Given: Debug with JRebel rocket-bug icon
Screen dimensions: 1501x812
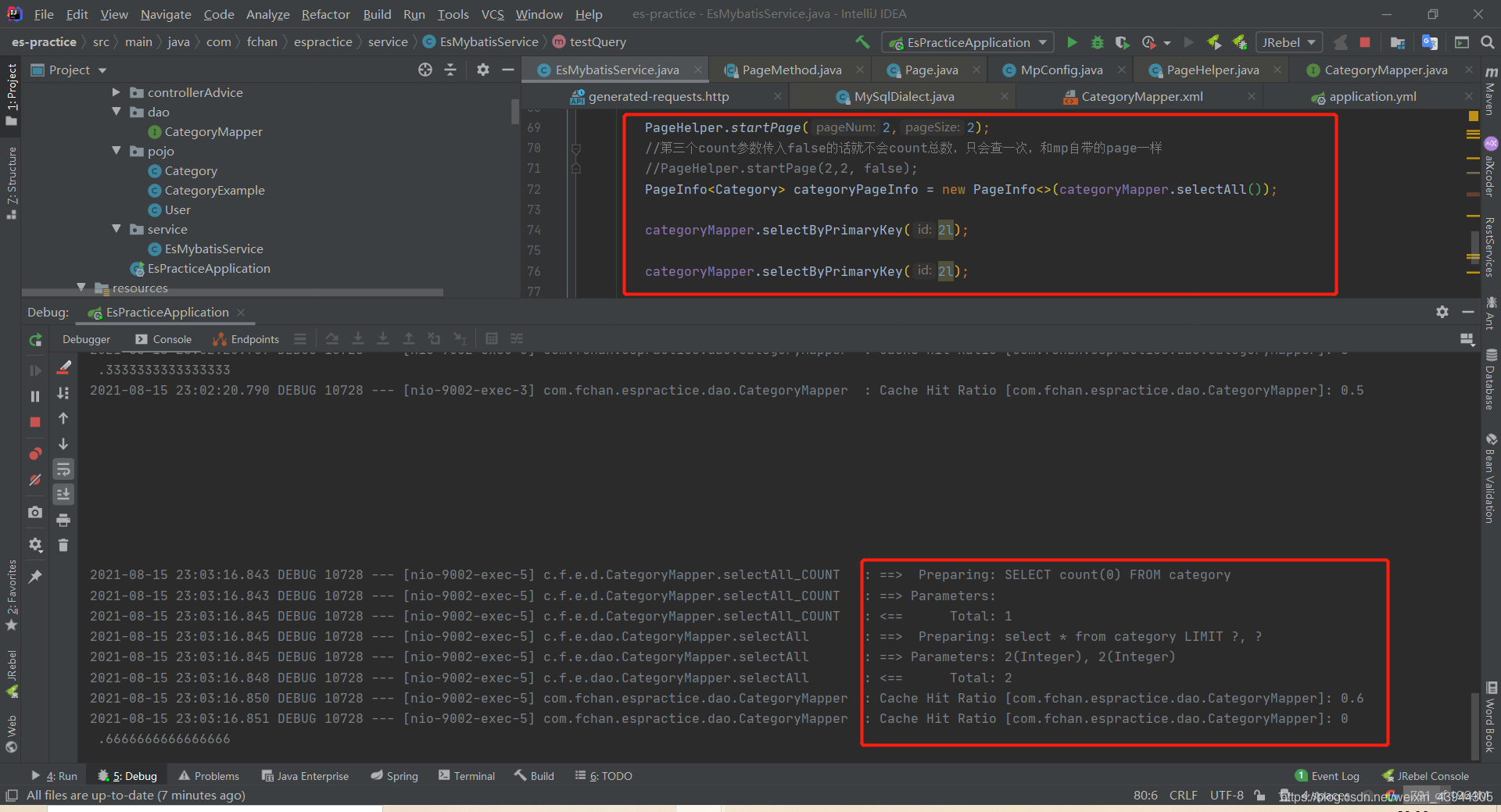Looking at the screenshot, I should click(x=1240, y=42).
